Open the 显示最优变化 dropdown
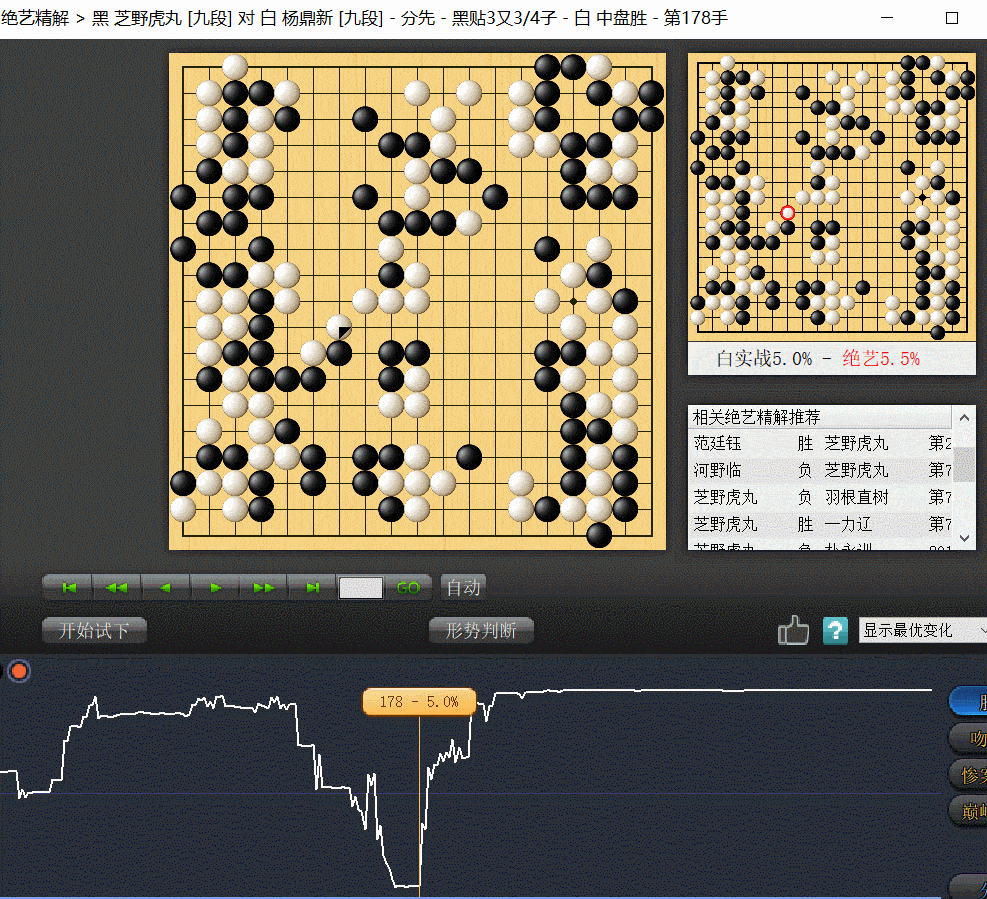 [922, 631]
